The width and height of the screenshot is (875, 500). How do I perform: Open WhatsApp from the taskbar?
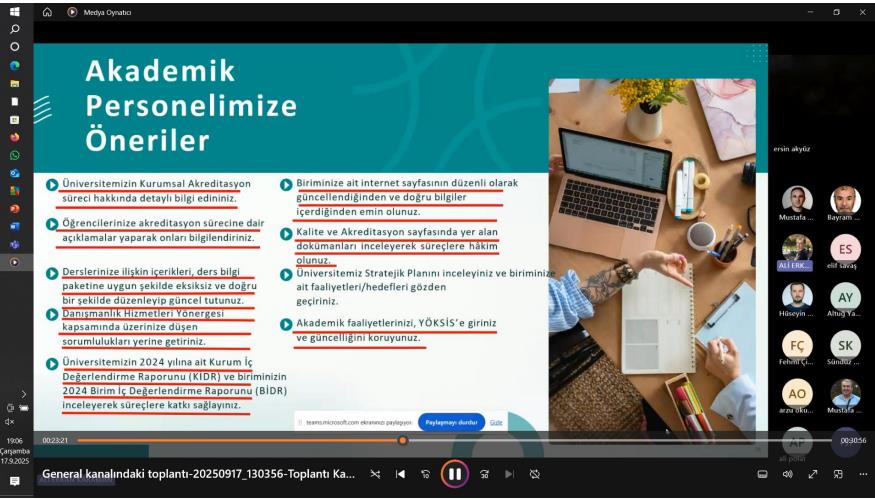pos(15,155)
